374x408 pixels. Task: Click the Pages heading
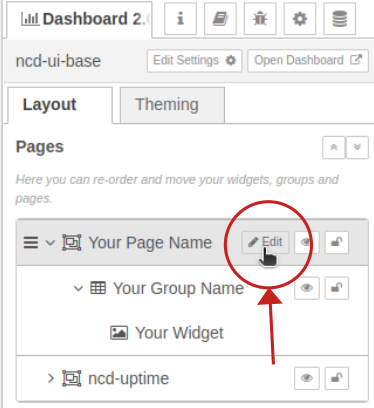[x=40, y=147]
